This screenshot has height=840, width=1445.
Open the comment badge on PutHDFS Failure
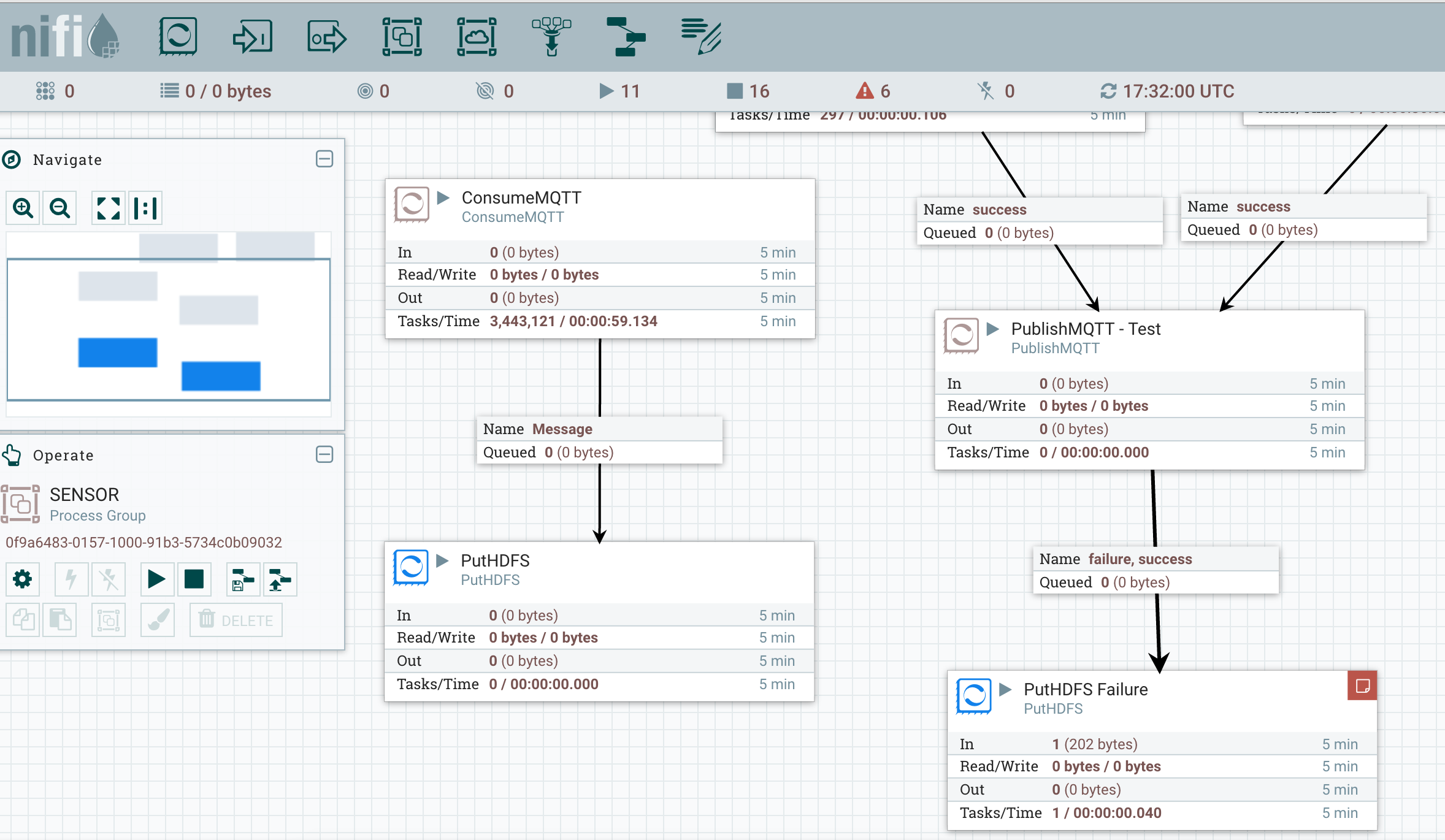click(x=1362, y=685)
